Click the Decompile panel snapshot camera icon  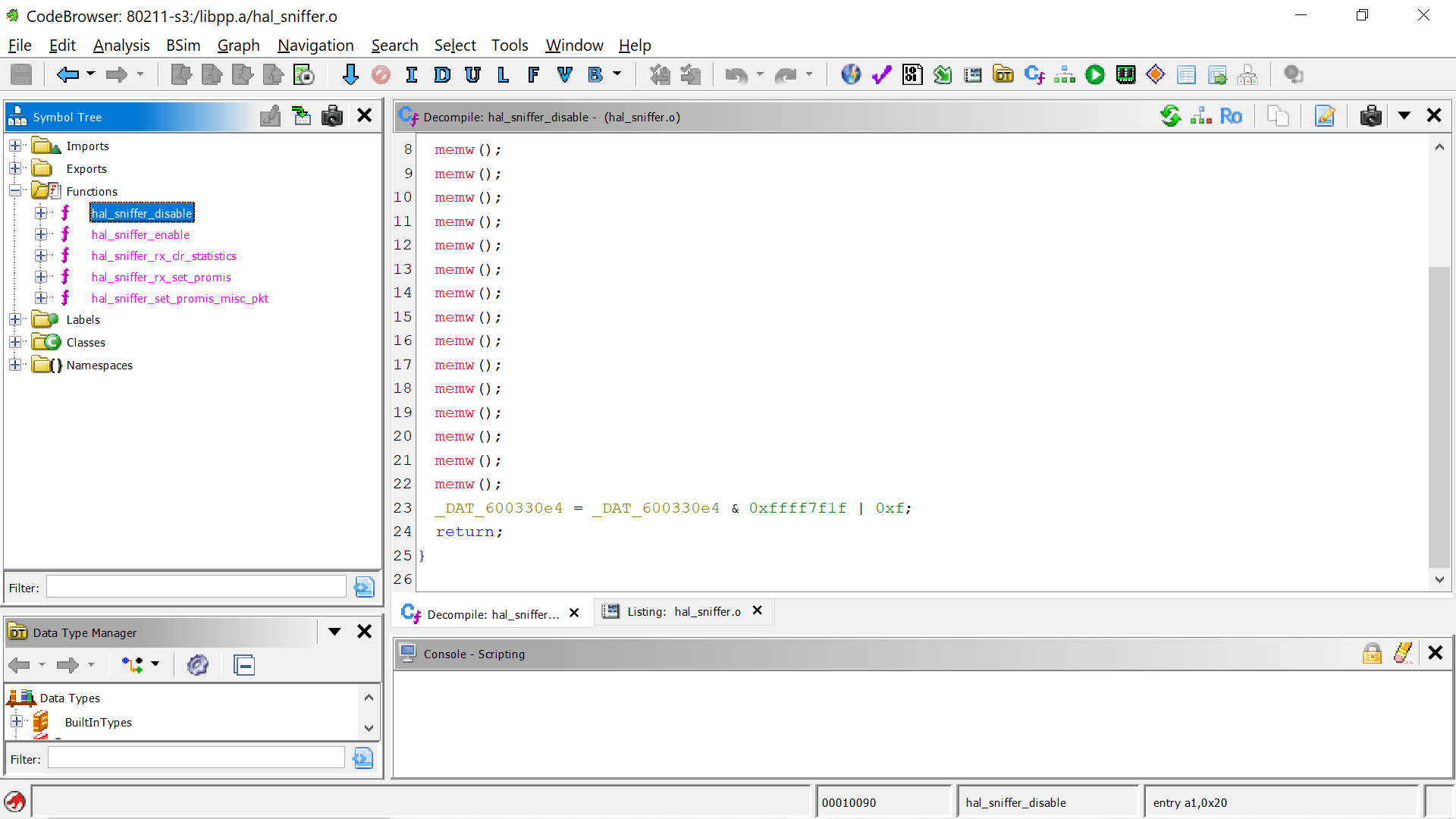(x=1370, y=116)
